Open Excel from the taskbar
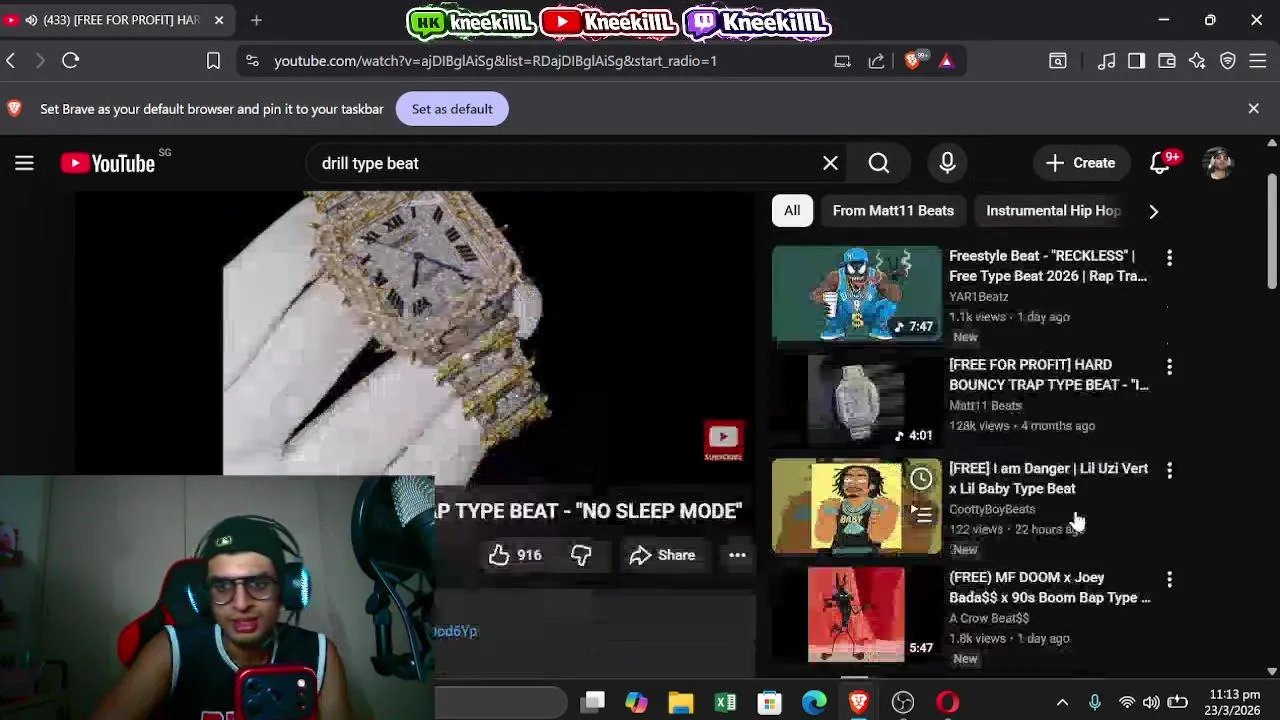The height and width of the screenshot is (720, 1280). pyautogui.click(x=725, y=703)
